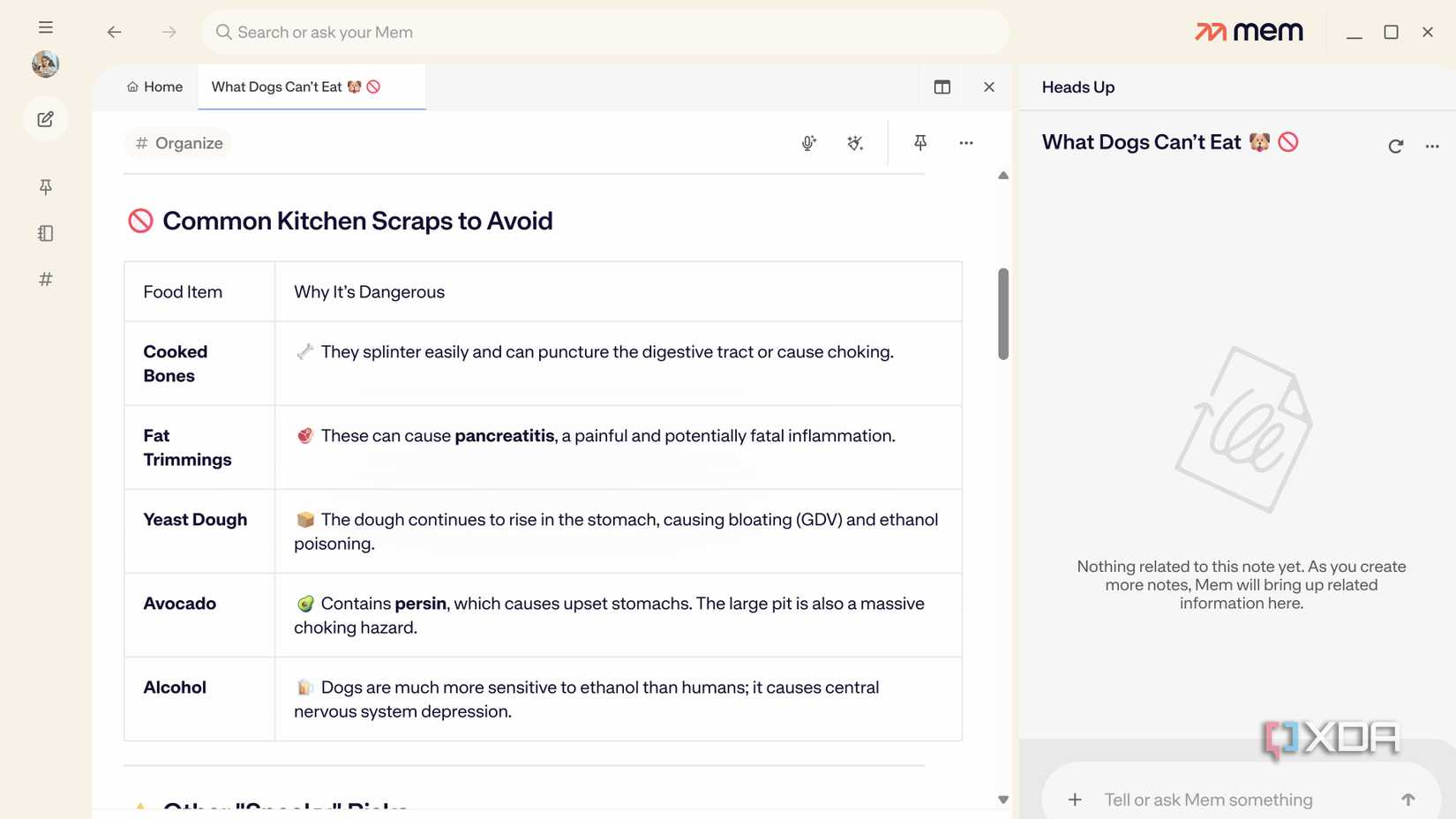Click the Food Item header cell

199,292
